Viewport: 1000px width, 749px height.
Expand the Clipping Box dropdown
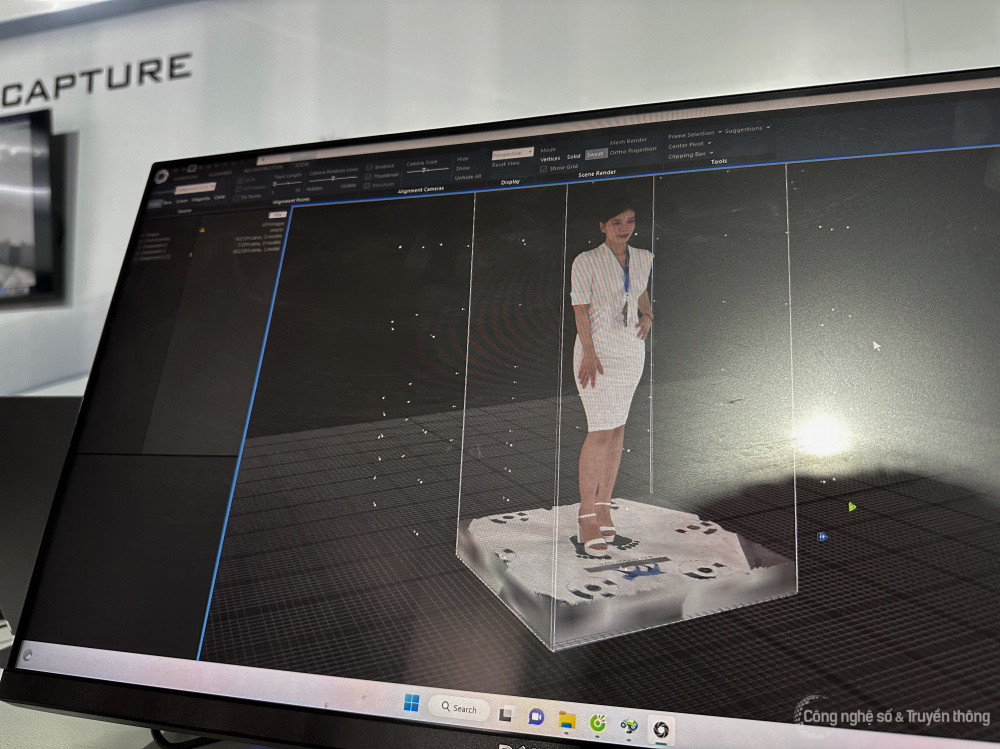pyautogui.click(x=691, y=155)
